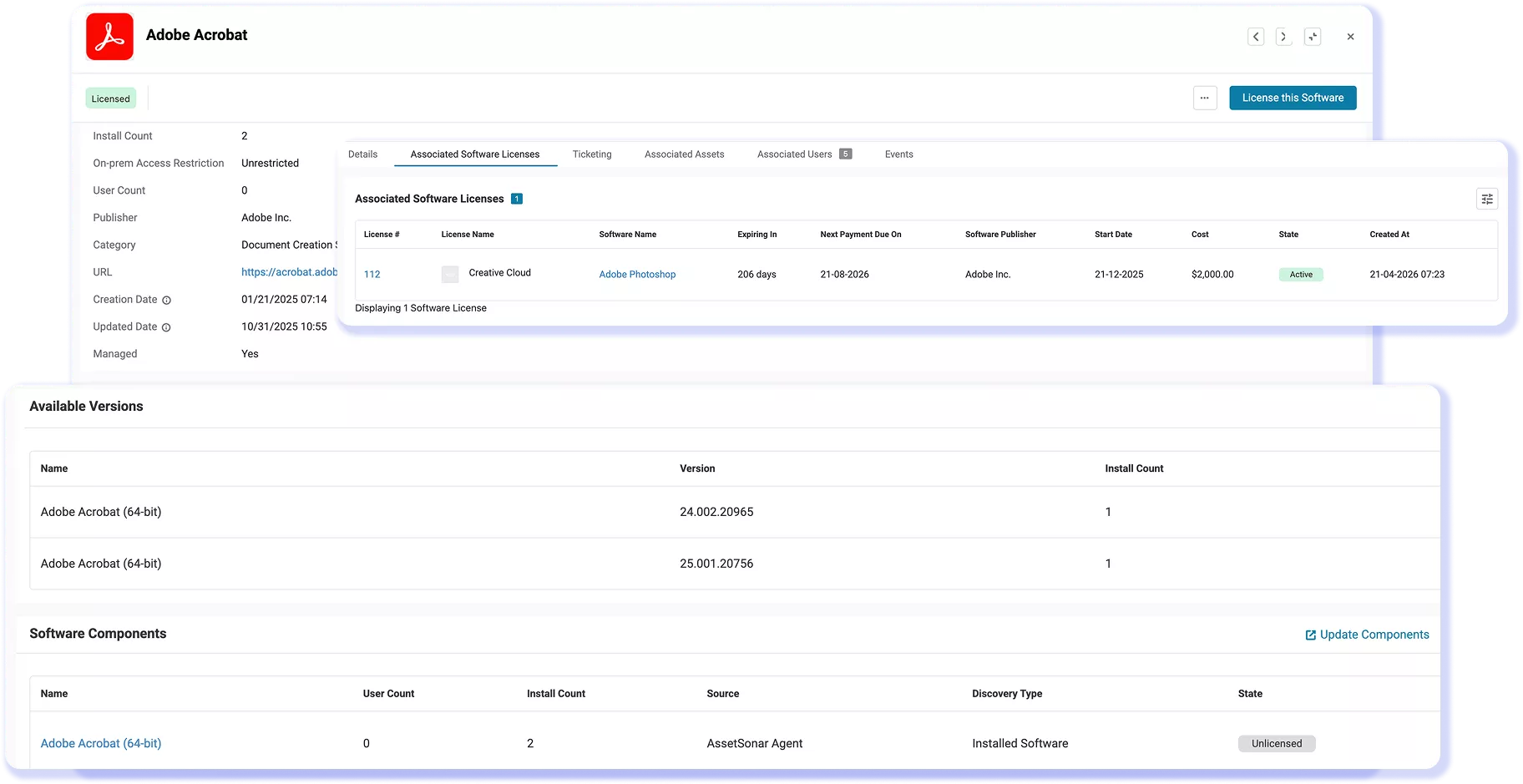Screen dimensions: 1523x784
Task: Switch to the Ticketing tab
Action: pyautogui.click(x=592, y=154)
